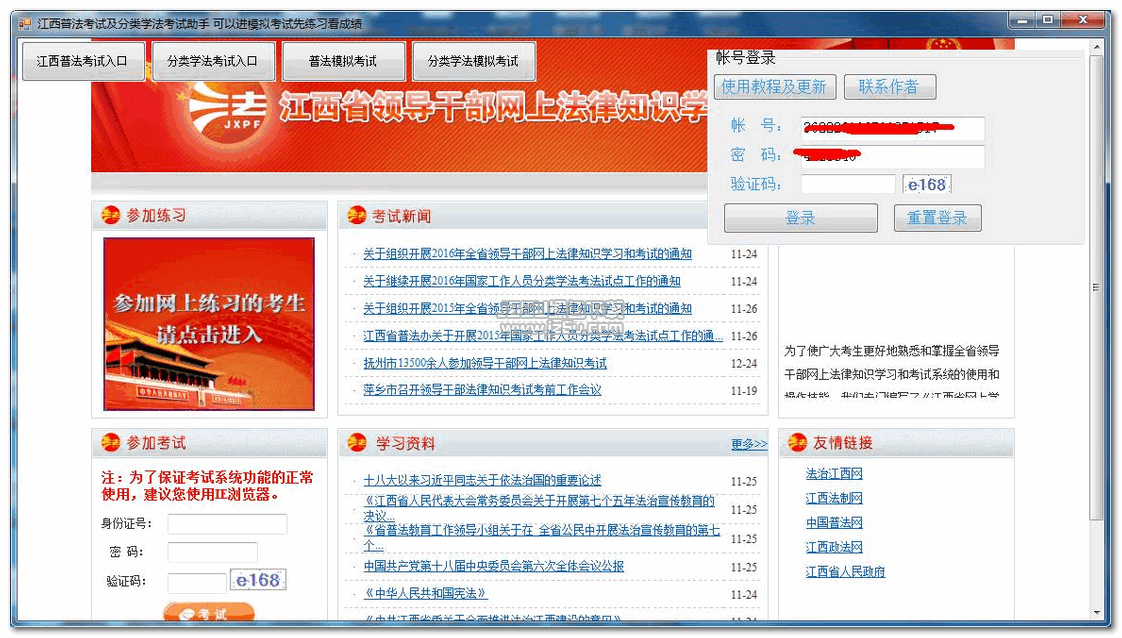The width and height of the screenshot is (1122, 638).
Task: Click the 学习资料 section icon
Action: (356, 443)
